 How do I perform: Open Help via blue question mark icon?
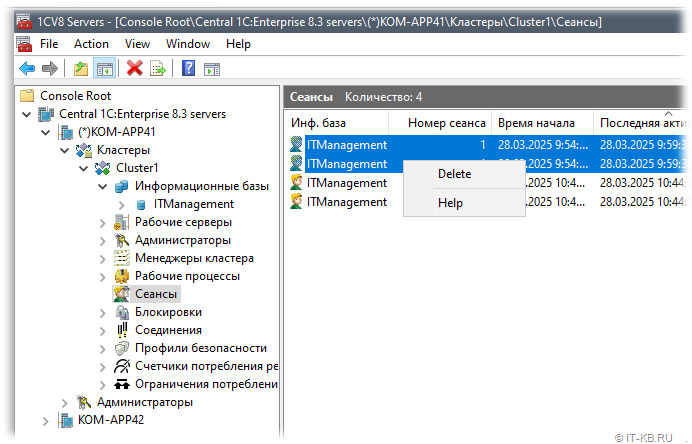[188, 68]
